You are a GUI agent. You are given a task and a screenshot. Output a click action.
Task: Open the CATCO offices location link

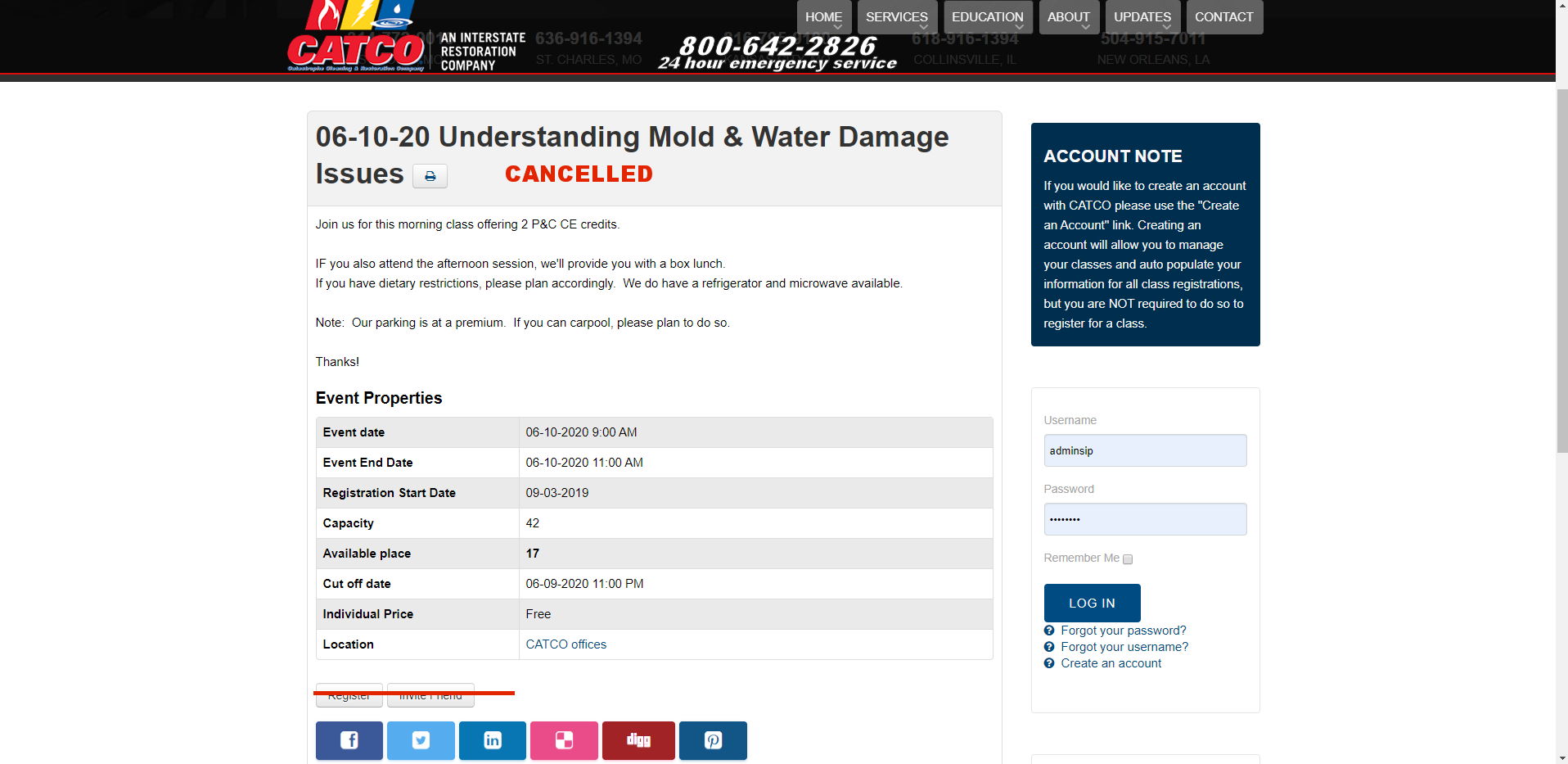coord(565,644)
